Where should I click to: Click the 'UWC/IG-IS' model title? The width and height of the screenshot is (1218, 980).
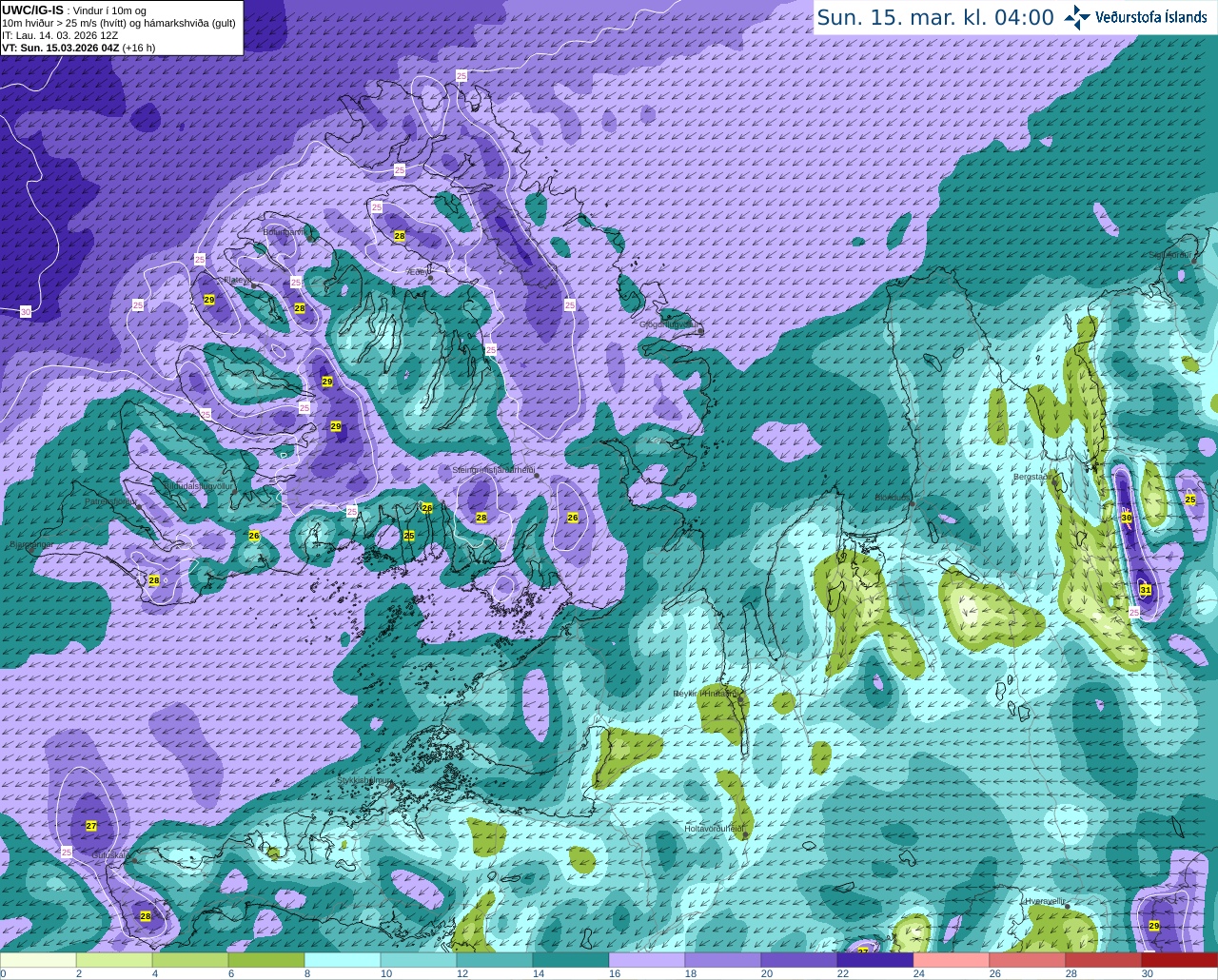(x=32, y=10)
